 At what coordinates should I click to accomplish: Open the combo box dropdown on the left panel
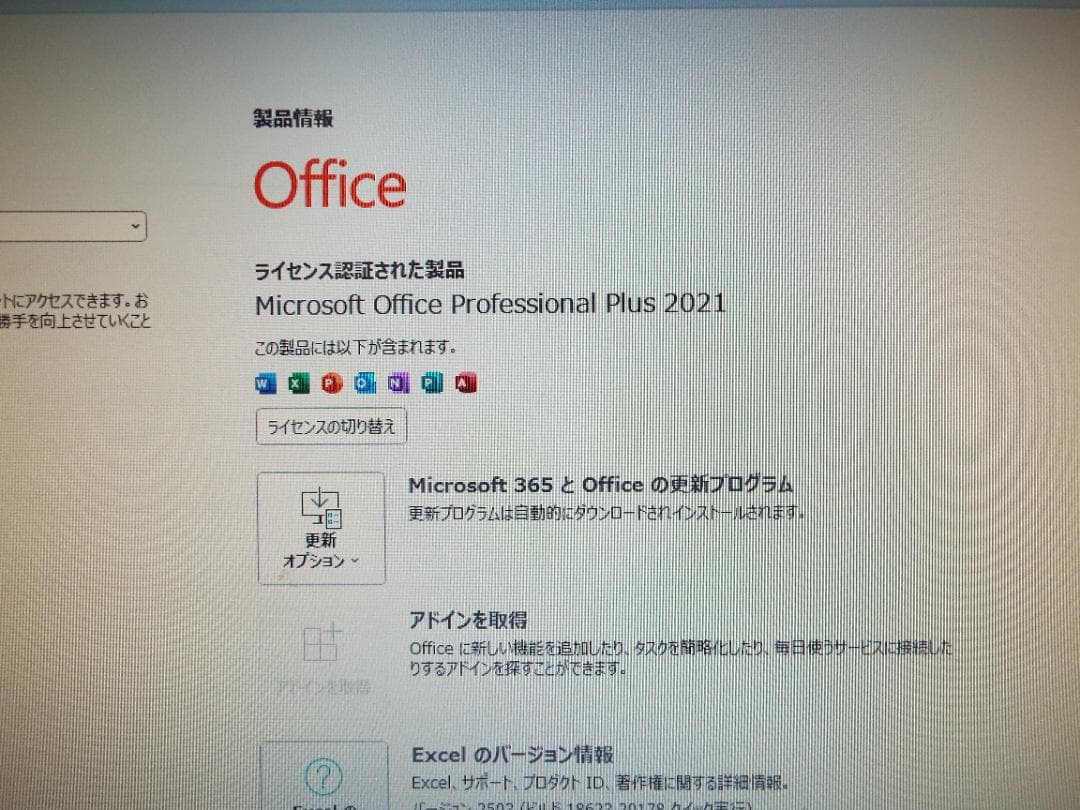coord(136,226)
